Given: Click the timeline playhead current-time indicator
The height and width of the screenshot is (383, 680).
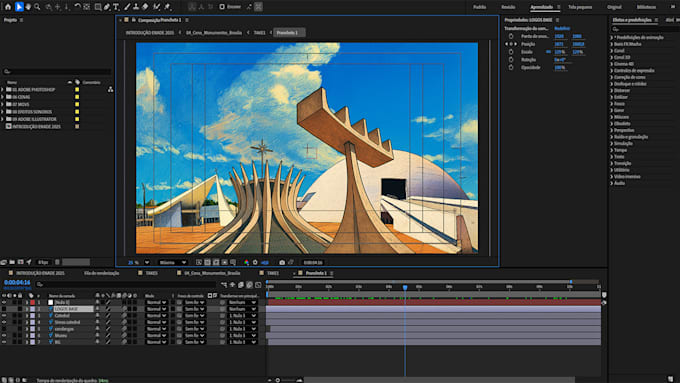Looking at the screenshot, I should 405,287.
